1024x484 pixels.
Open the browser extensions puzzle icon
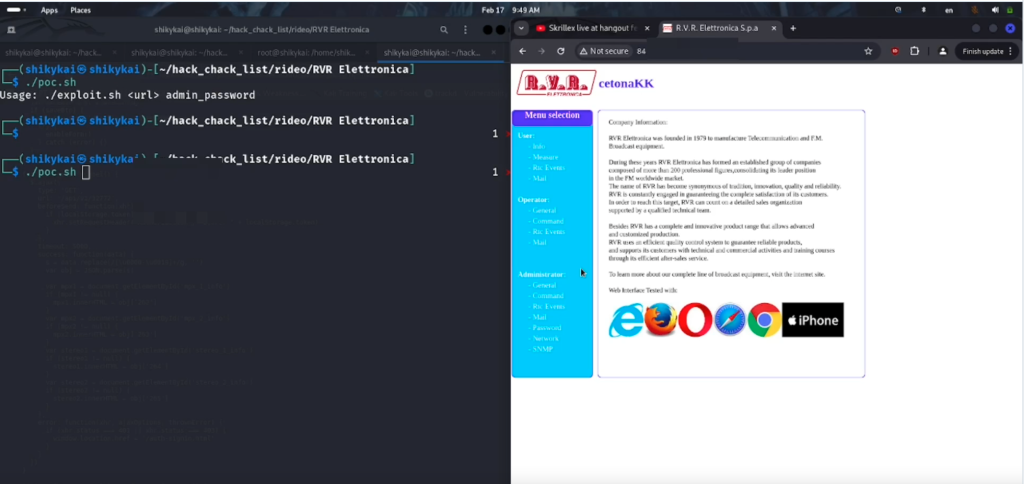pyautogui.click(x=914, y=51)
